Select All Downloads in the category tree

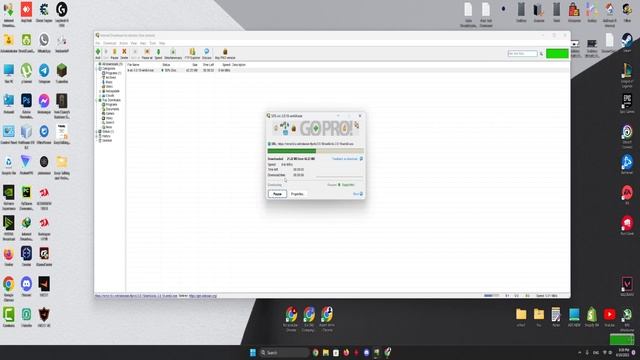click(111, 64)
